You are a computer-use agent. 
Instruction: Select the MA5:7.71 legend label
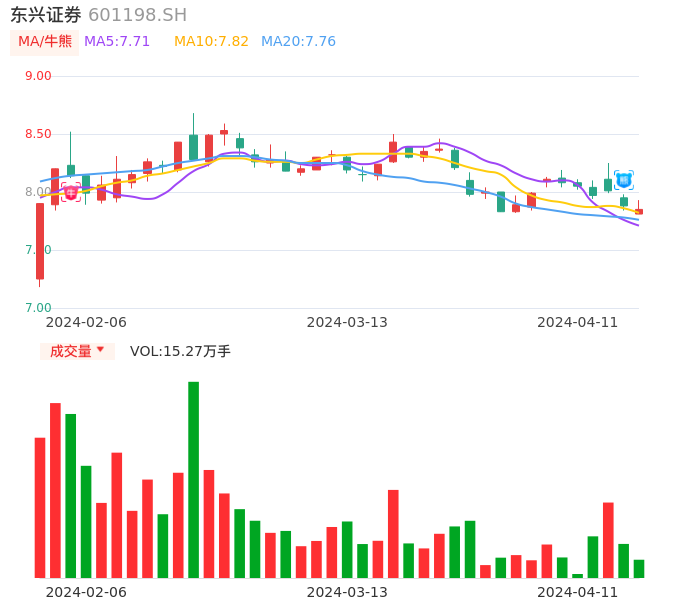pyautogui.click(x=117, y=42)
